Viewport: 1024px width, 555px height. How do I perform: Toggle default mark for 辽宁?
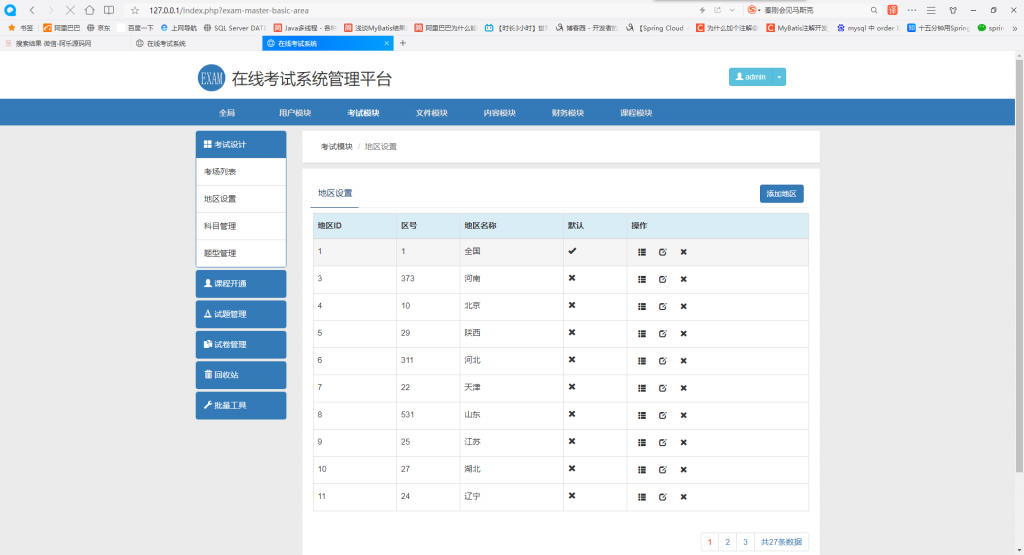(x=572, y=496)
